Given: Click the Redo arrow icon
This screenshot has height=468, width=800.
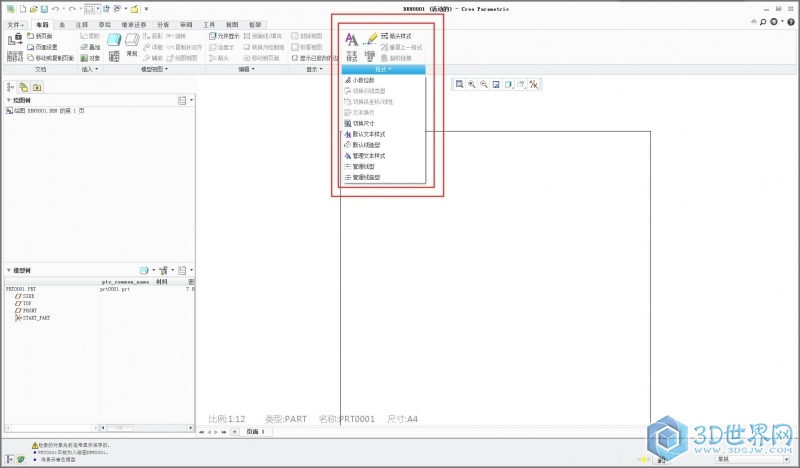Looking at the screenshot, I should click(72, 9).
